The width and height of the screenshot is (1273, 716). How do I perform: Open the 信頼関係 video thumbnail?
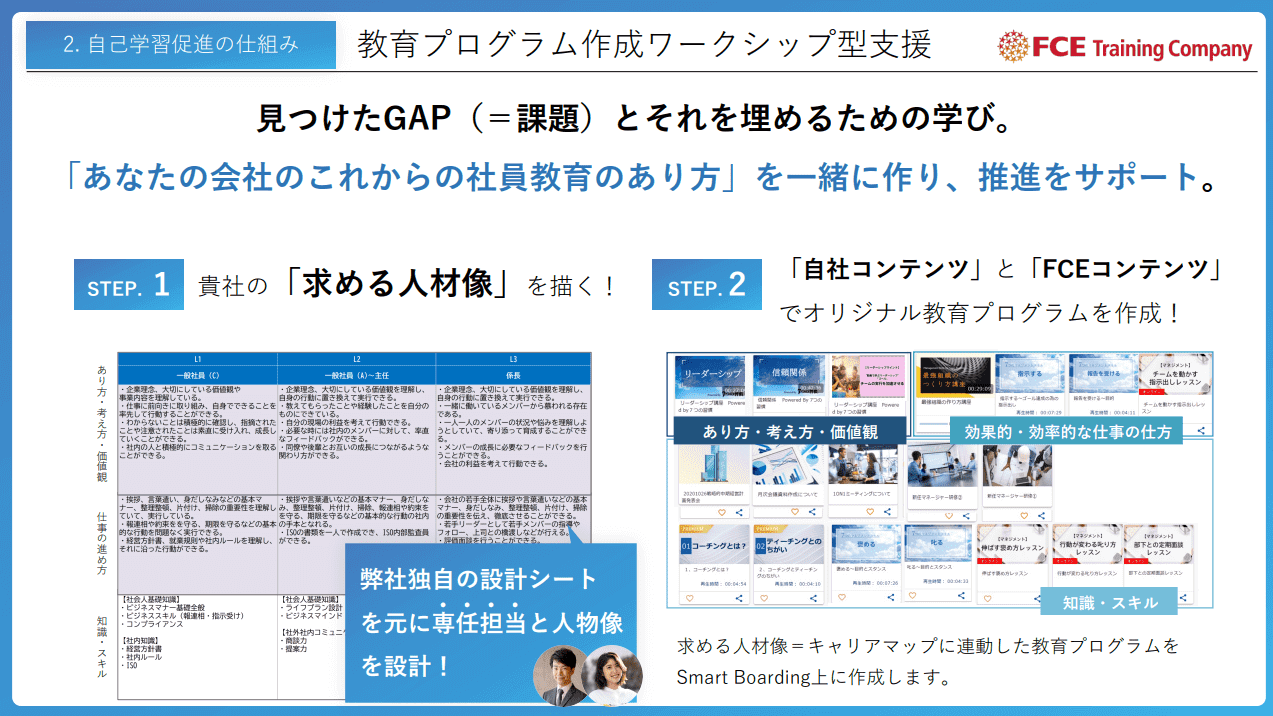point(788,377)
